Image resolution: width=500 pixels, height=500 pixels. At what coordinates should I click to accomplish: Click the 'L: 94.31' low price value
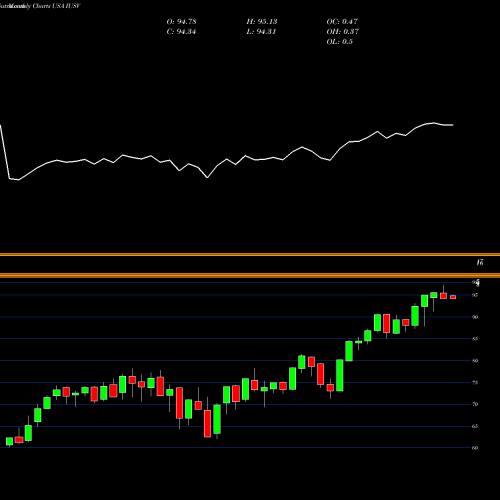(x=261, y=32)
